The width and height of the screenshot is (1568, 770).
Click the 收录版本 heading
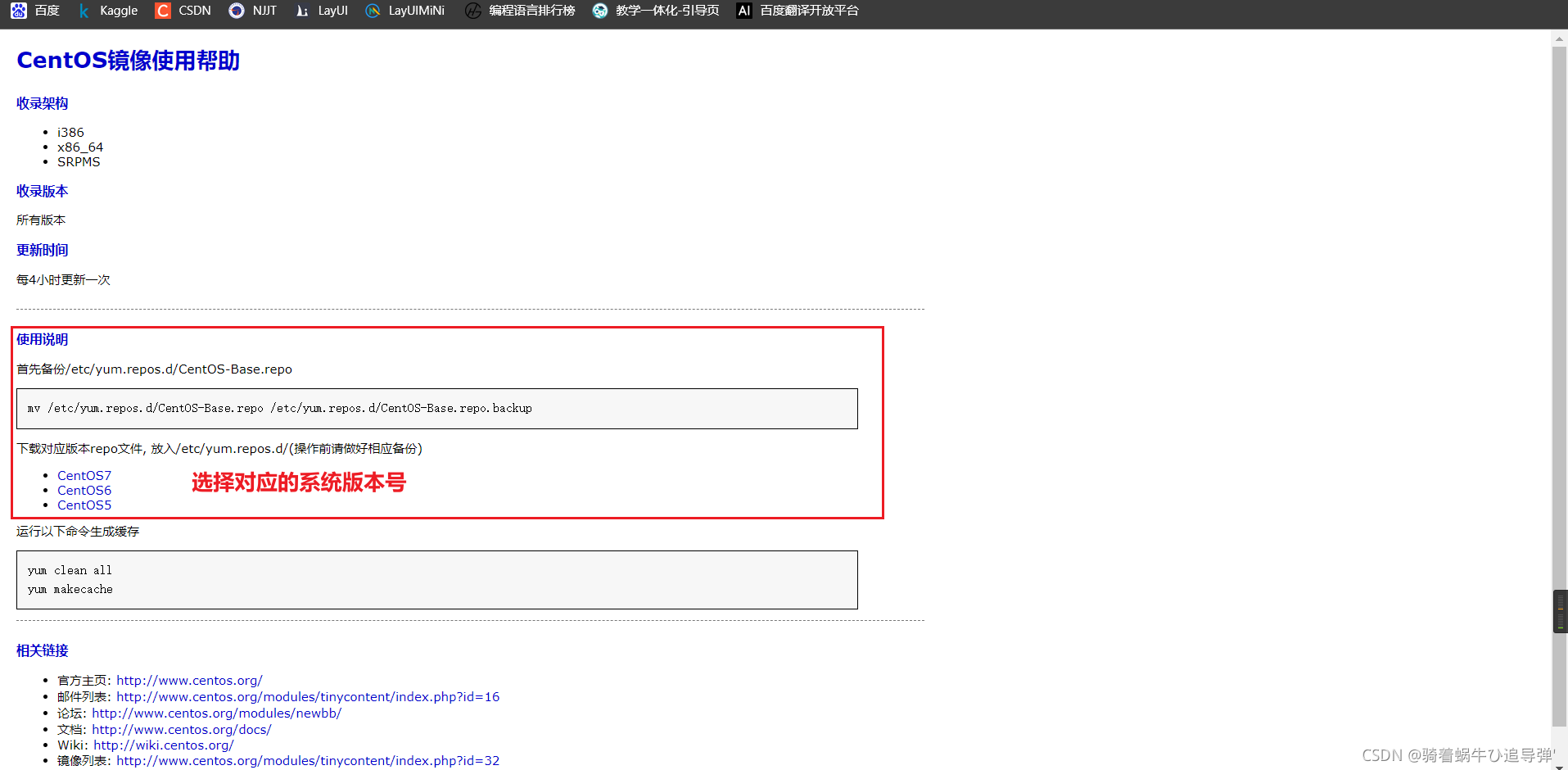click(43, 191)
